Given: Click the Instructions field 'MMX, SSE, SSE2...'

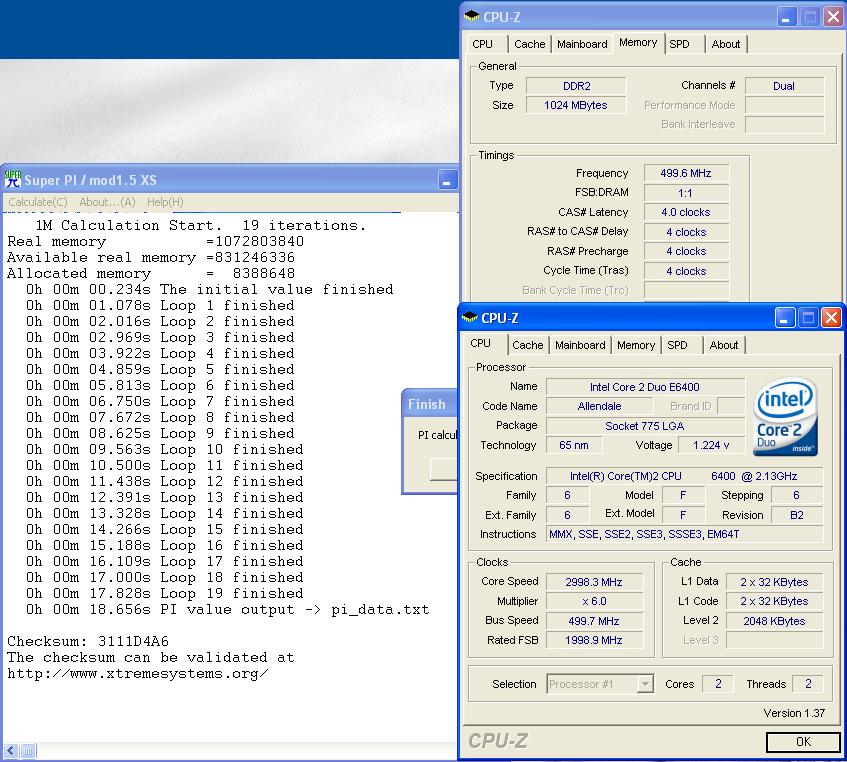Looking at the screenshot, I should click(684, 535).
